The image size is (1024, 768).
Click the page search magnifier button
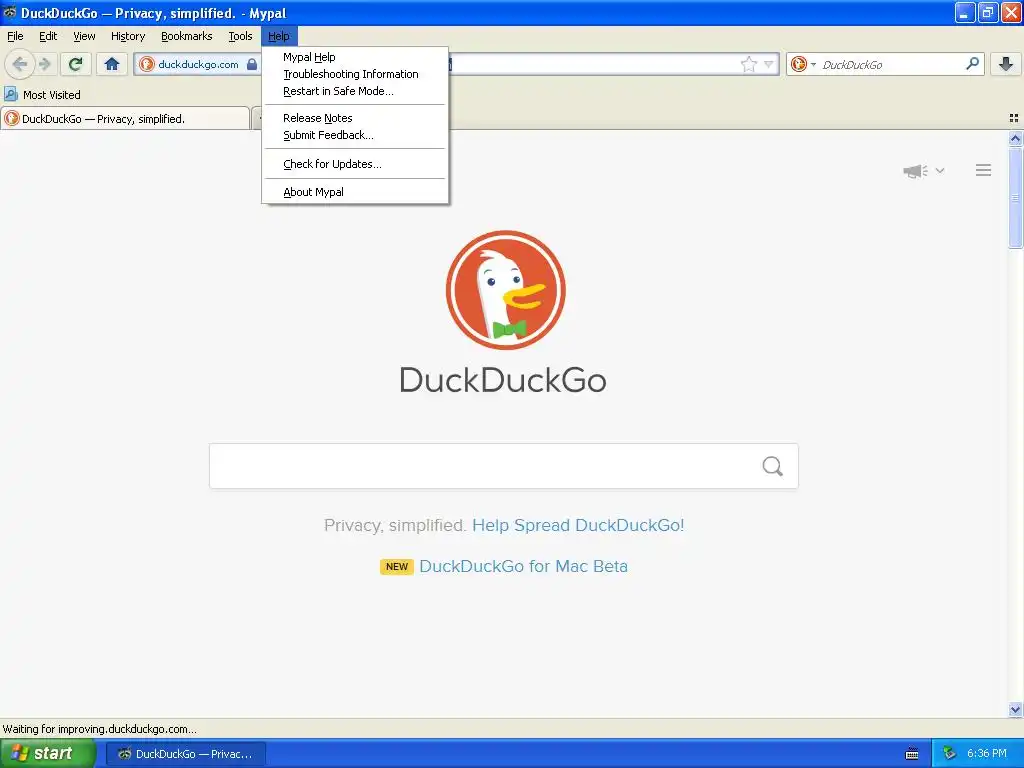point(773,466)
